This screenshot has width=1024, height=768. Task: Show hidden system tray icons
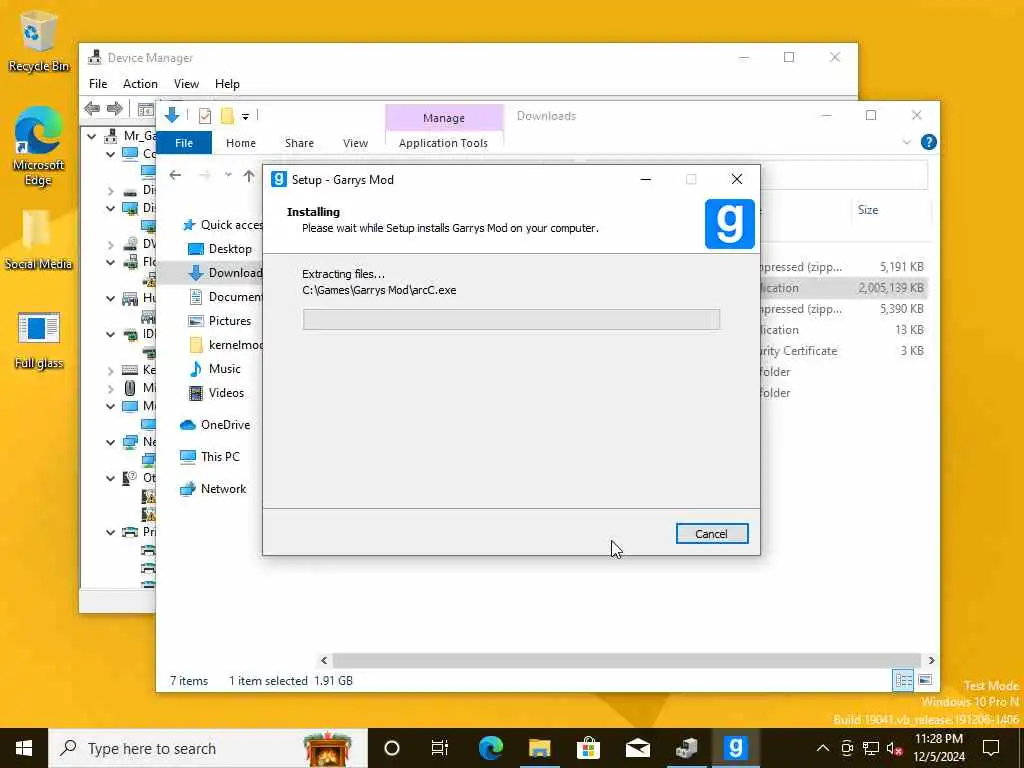coord(823,748)
